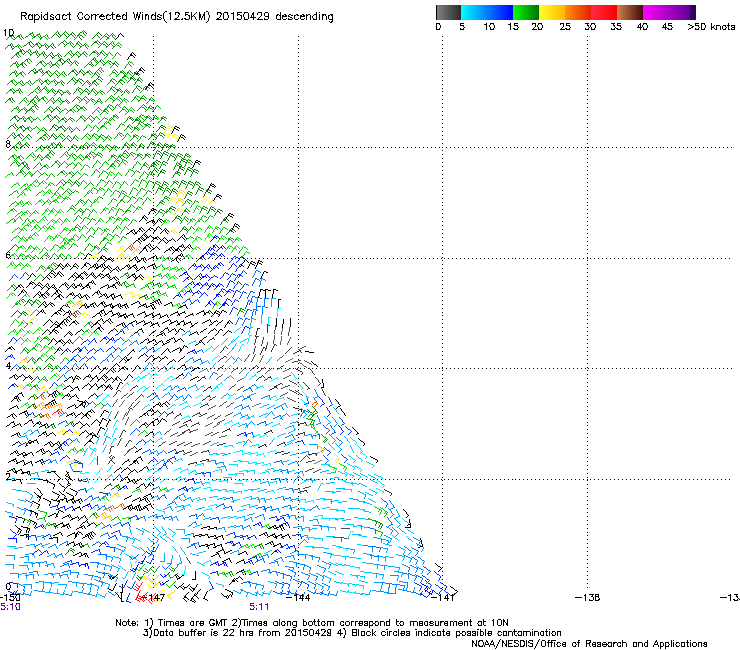Click the green 15-20 knots legend color
This screenshot has width=740, height=650.
pyautogui.click(x=526, y=12)
